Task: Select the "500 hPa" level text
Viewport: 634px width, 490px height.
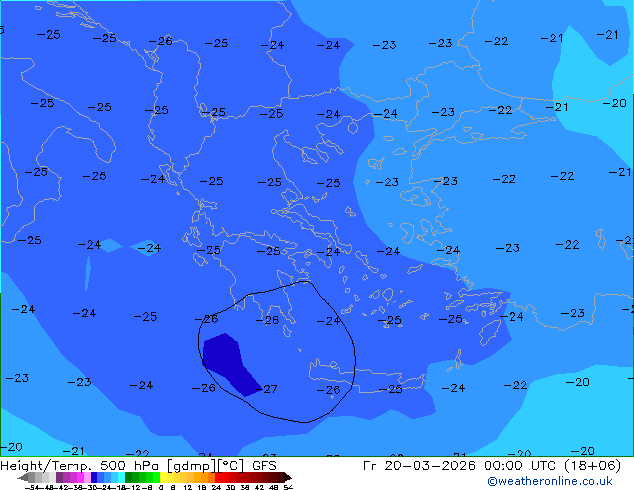Action: pos(129,466)
